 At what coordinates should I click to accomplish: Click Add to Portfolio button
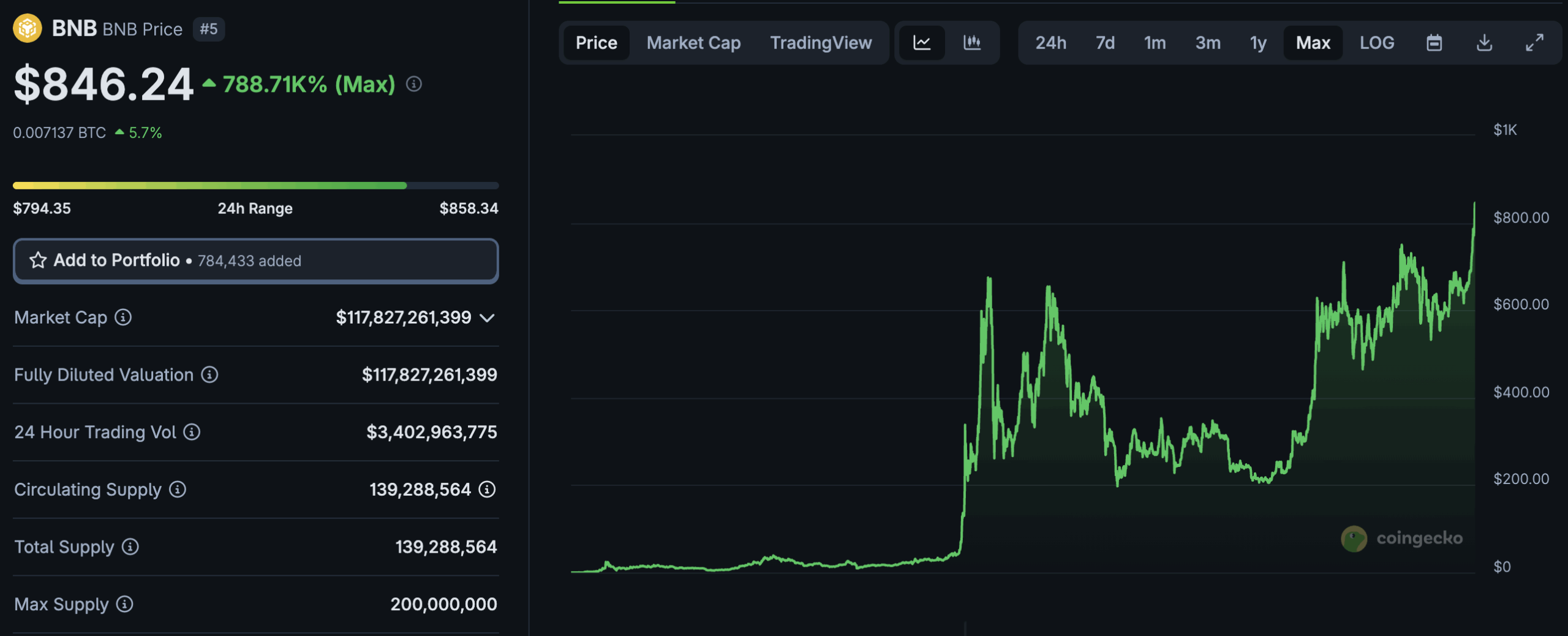coord(256,260)
